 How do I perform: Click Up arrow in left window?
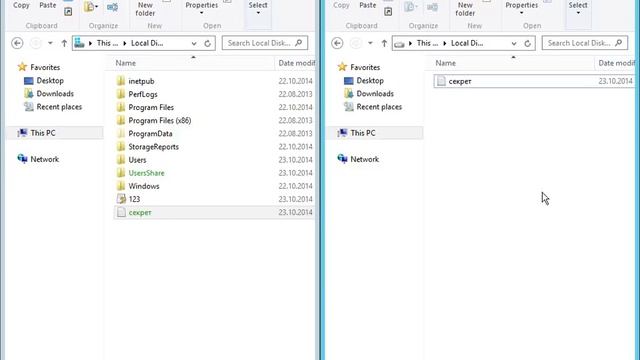point(64,43)
